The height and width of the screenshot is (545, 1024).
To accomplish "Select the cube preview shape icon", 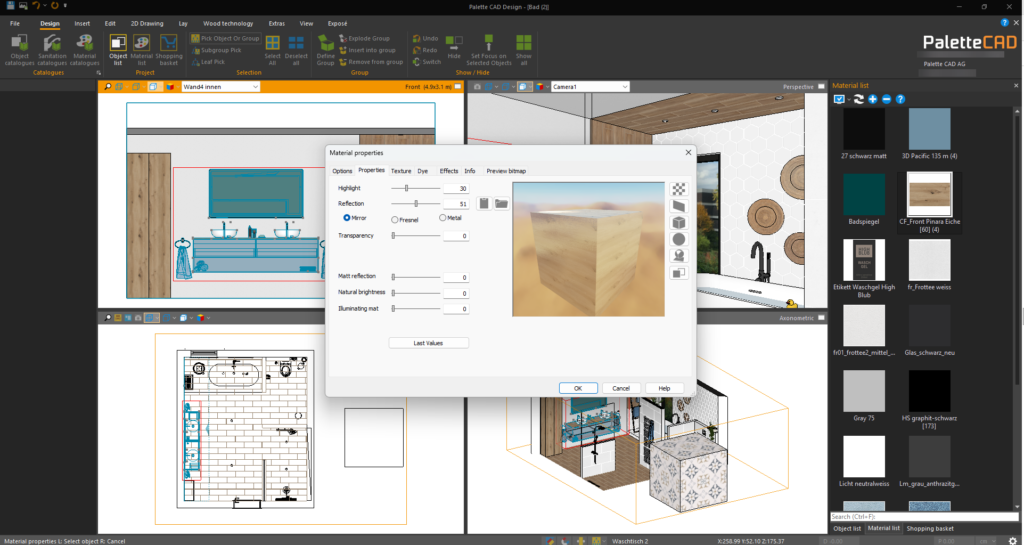I will click(x=678, y=222).
